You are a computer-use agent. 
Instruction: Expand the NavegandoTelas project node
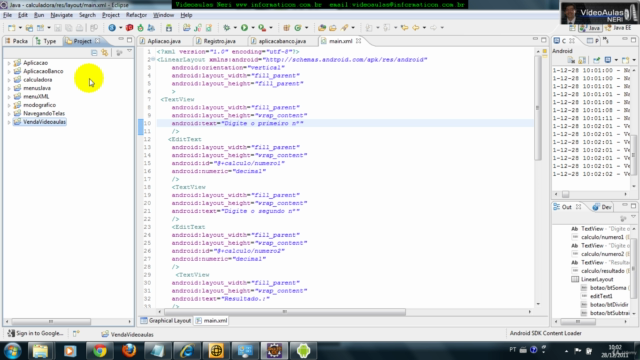click(9, 113)
